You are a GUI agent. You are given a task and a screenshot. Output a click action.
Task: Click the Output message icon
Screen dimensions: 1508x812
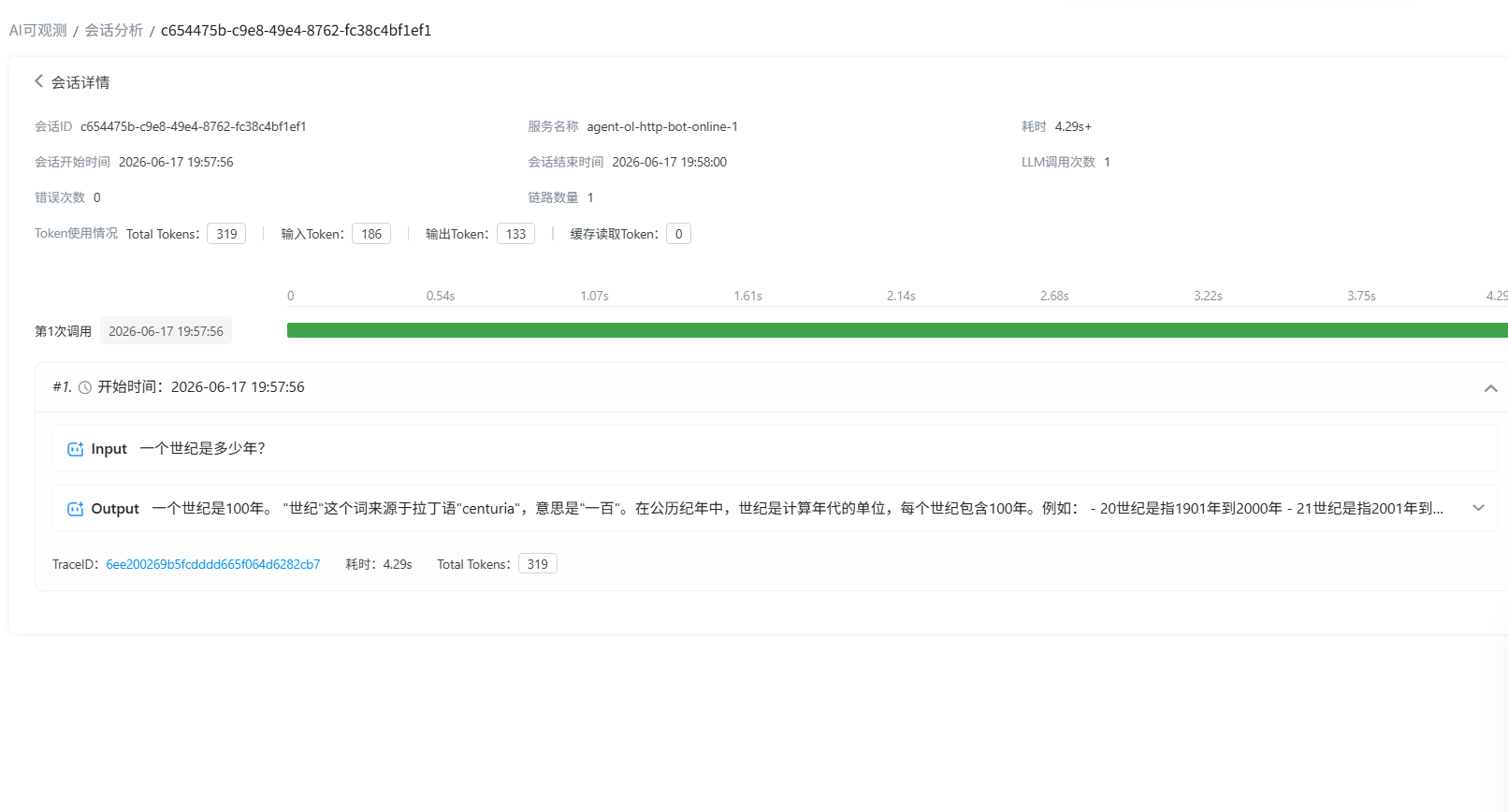[76, 509]
